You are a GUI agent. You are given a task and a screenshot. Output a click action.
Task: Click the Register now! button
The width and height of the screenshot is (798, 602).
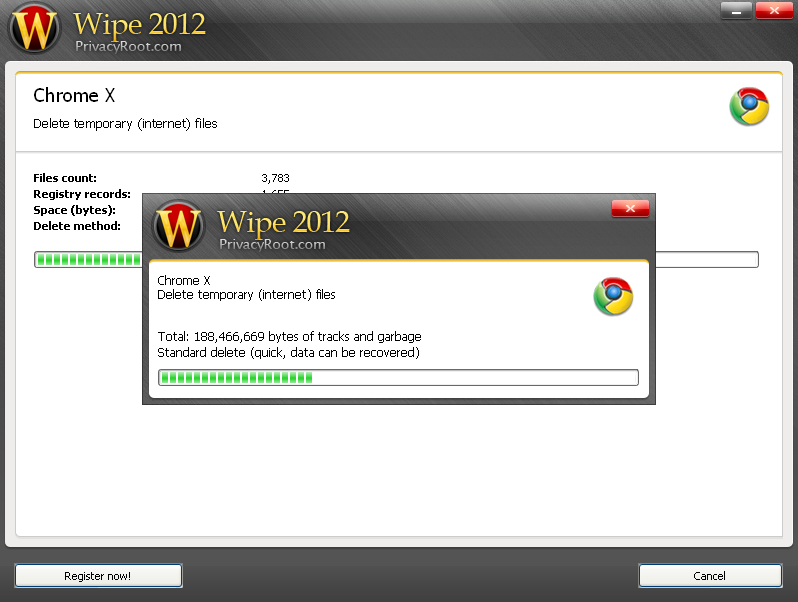tap(98, 576)
